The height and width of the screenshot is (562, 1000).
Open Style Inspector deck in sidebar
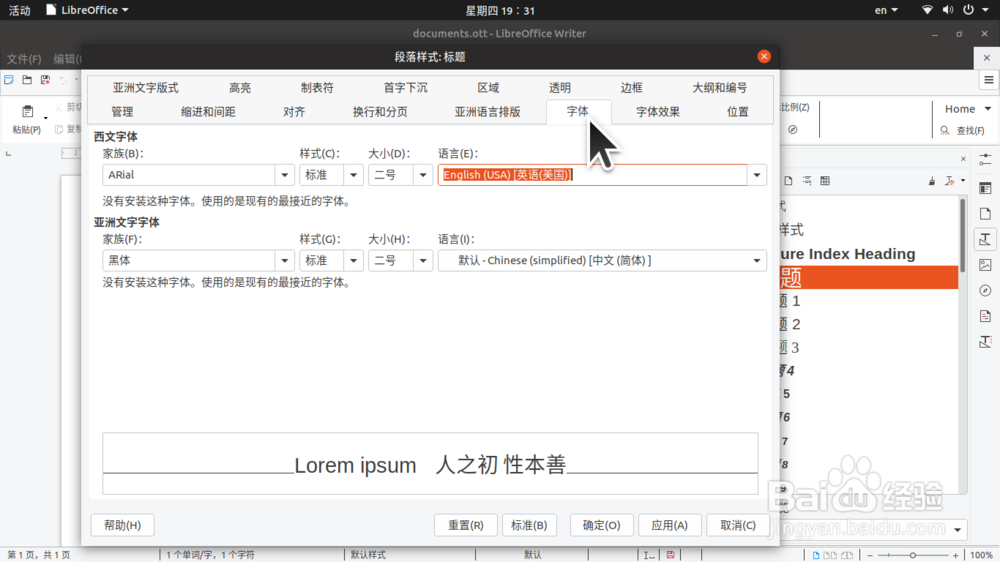tap(985, 341)
